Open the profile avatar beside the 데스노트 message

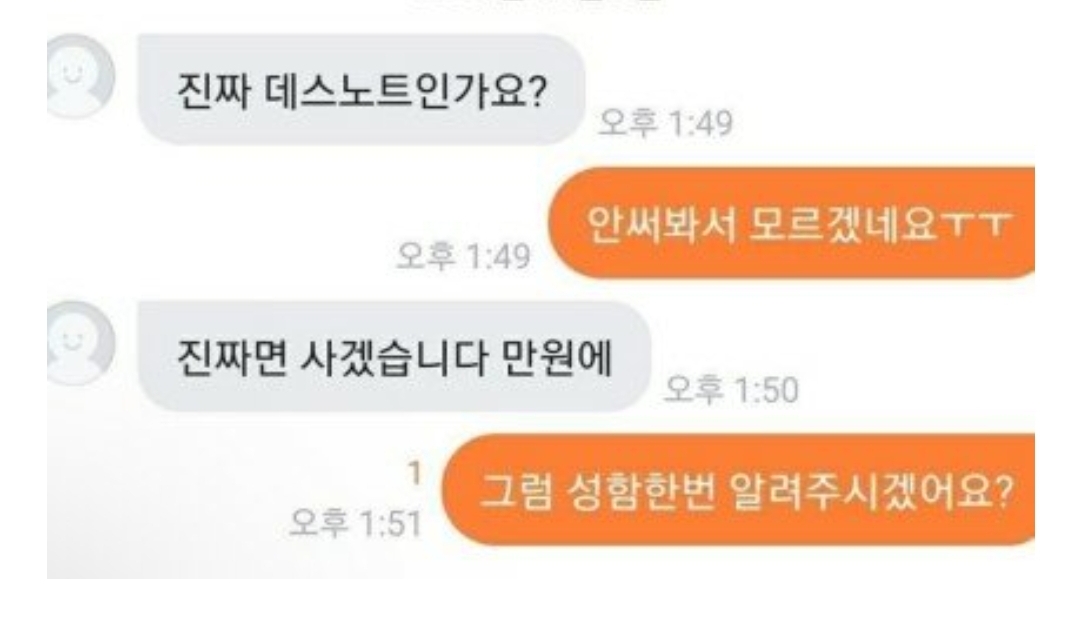click(x=80, y=76)
